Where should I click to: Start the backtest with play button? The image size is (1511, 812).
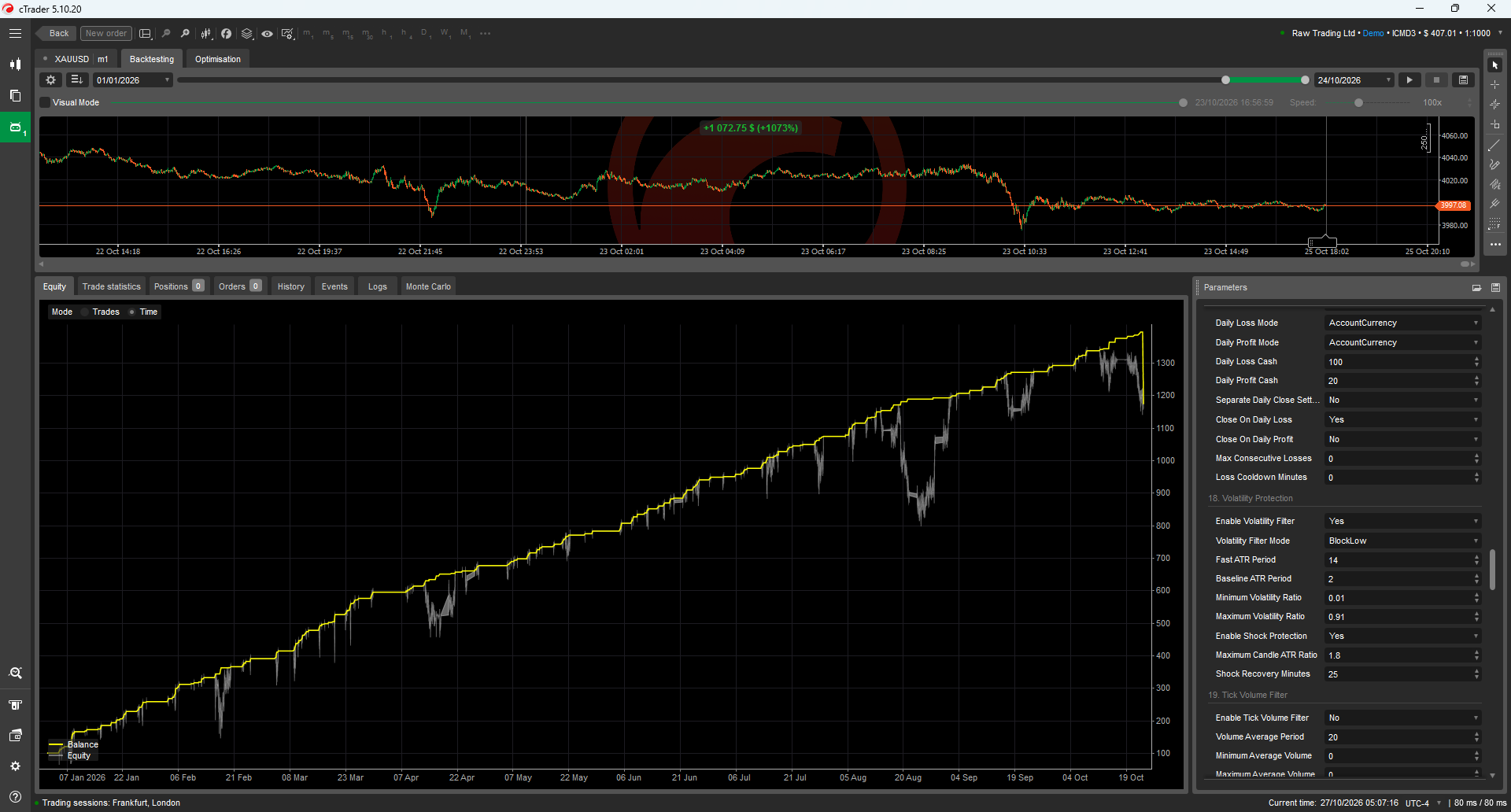[1409, 80]
